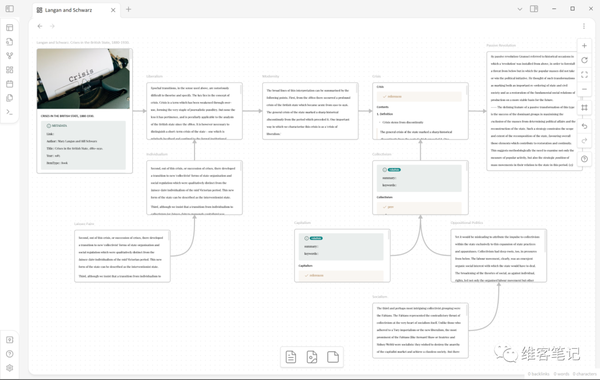Click the canvas zoom out minus button
The image size is (600, 380).
click(584, 89)
